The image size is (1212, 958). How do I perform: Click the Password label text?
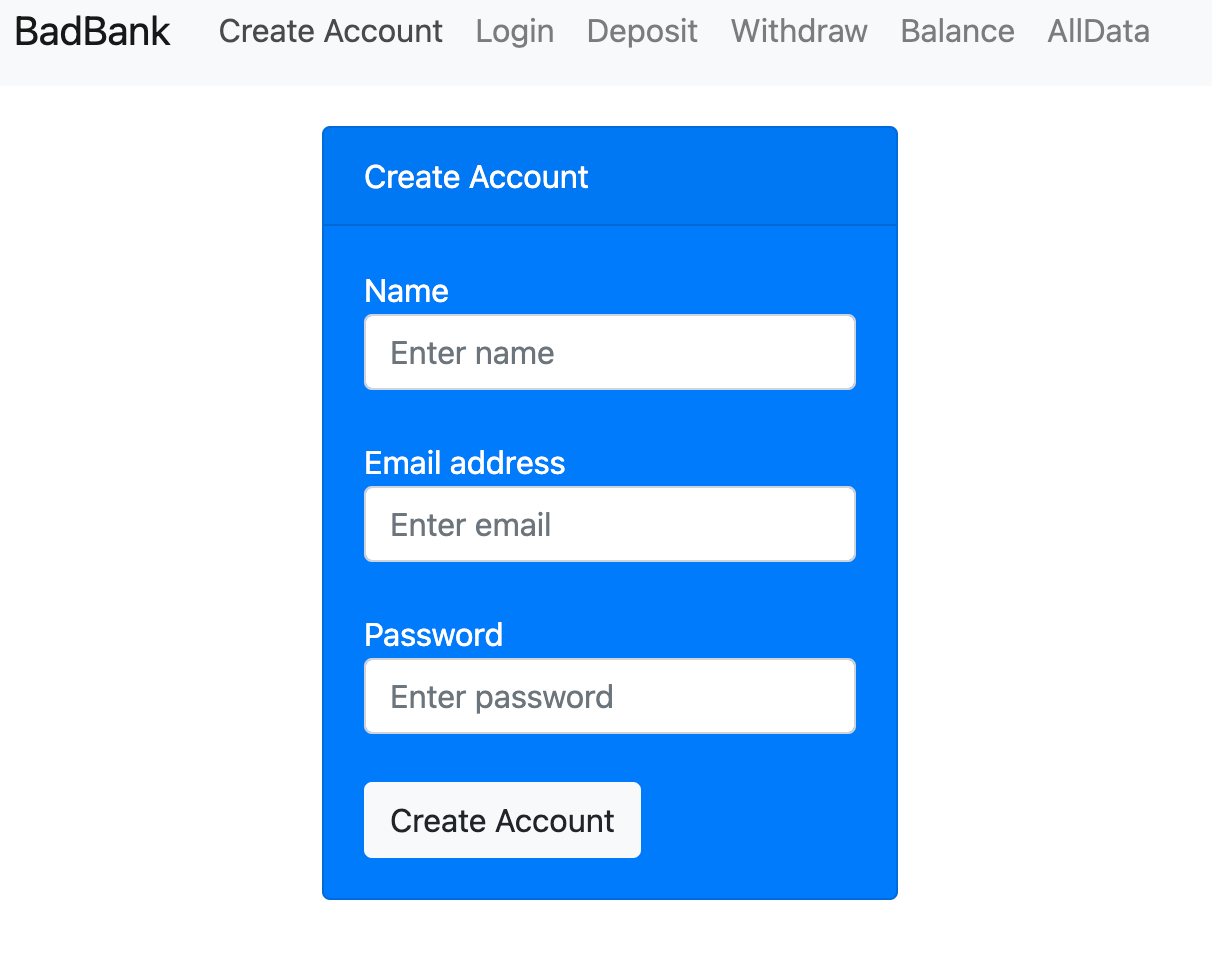[x=433, y=635]
